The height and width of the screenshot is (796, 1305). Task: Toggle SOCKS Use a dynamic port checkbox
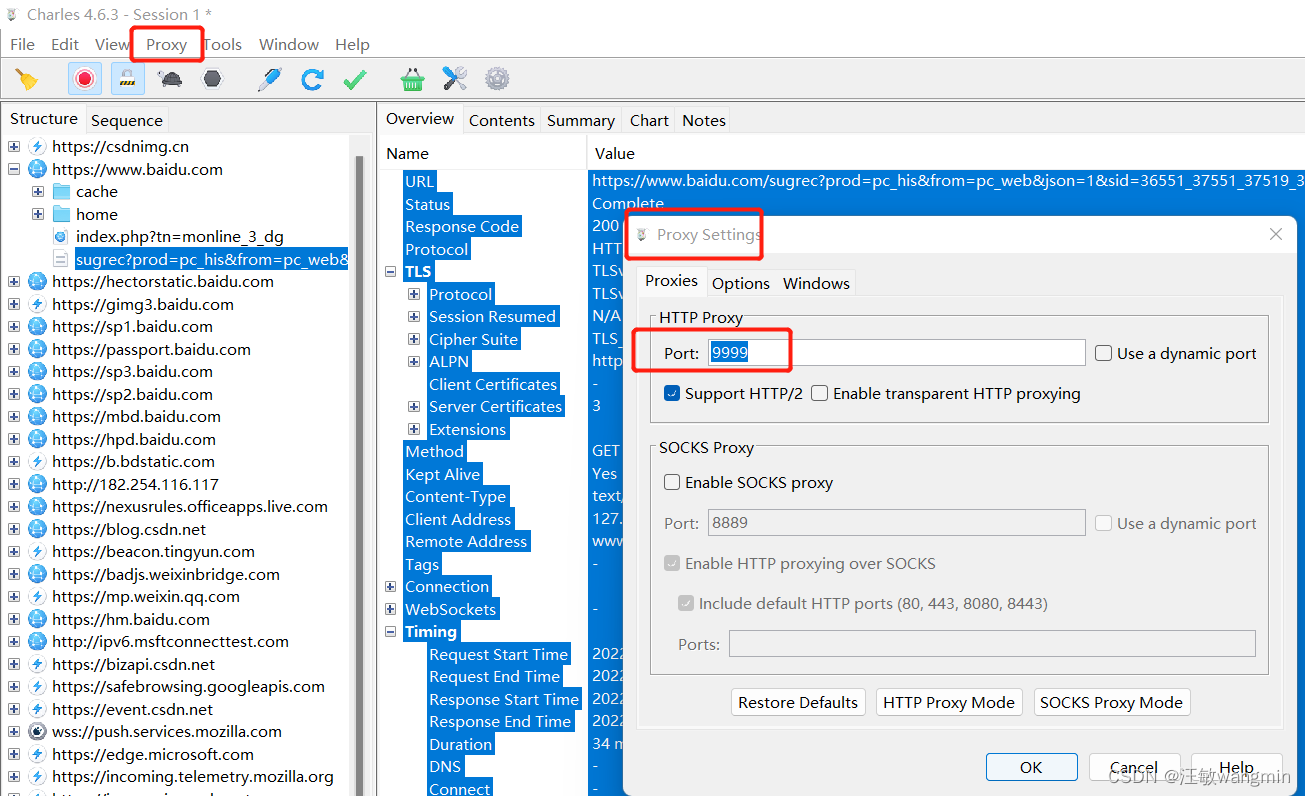tap(1104, 523)
